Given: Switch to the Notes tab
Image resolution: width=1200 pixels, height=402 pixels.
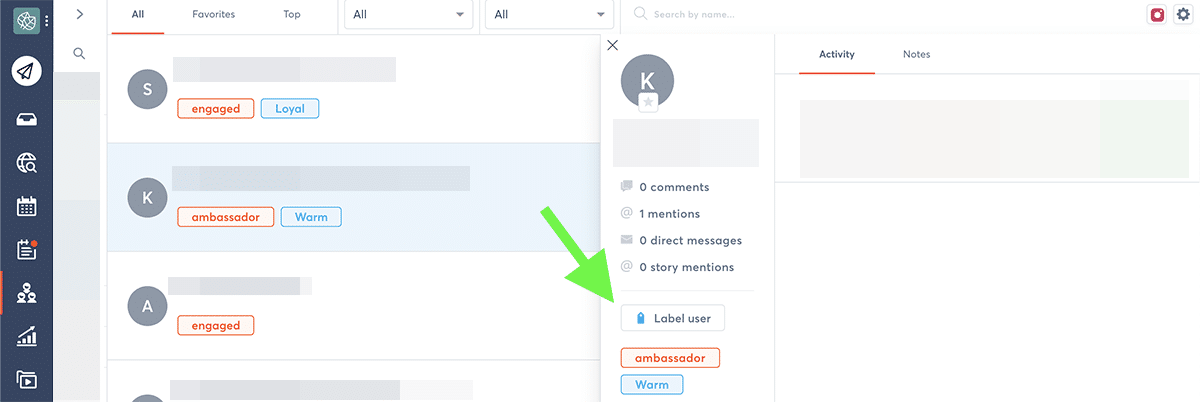Looking at the screenshot, I should [916, 54].
